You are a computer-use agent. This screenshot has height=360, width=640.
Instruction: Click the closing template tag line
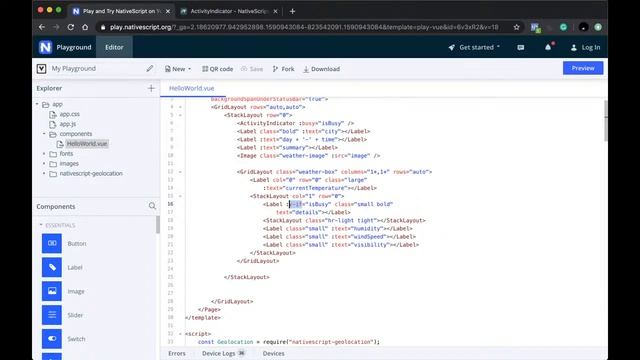[x=203, y=318]
